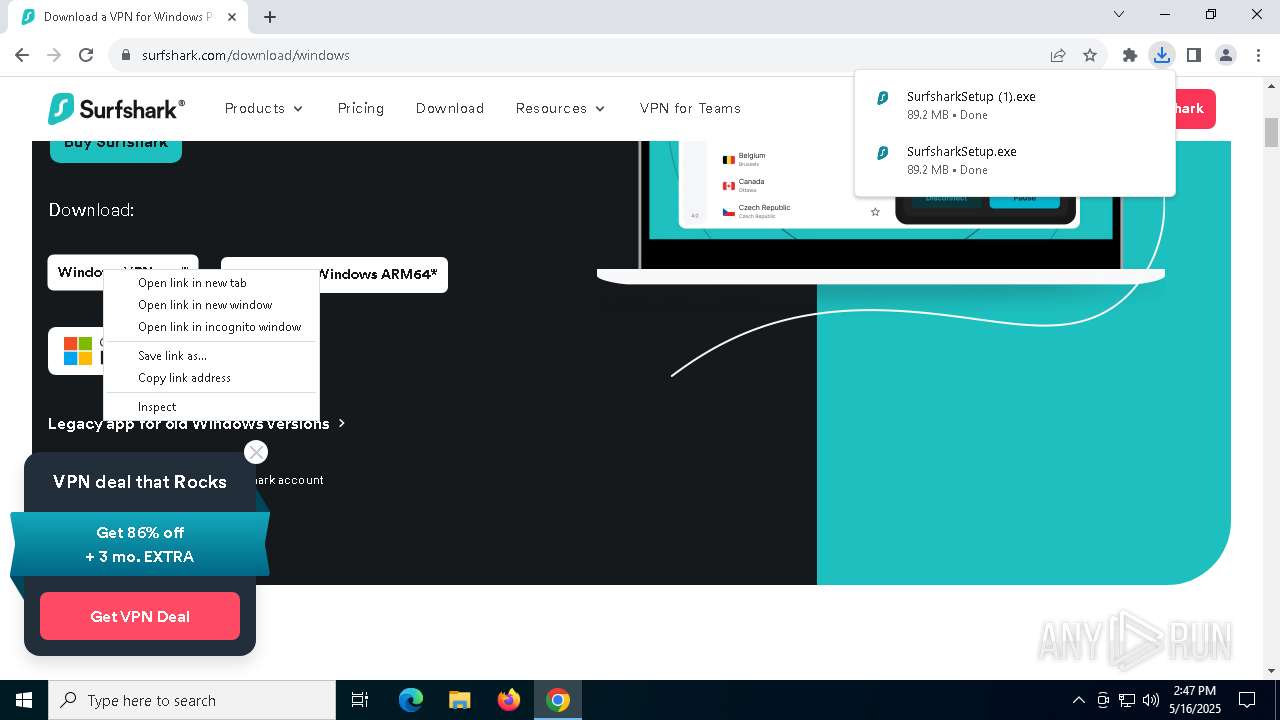Click the Buy Surfshark button
1280x720 pixels.
tap(116, 148)
